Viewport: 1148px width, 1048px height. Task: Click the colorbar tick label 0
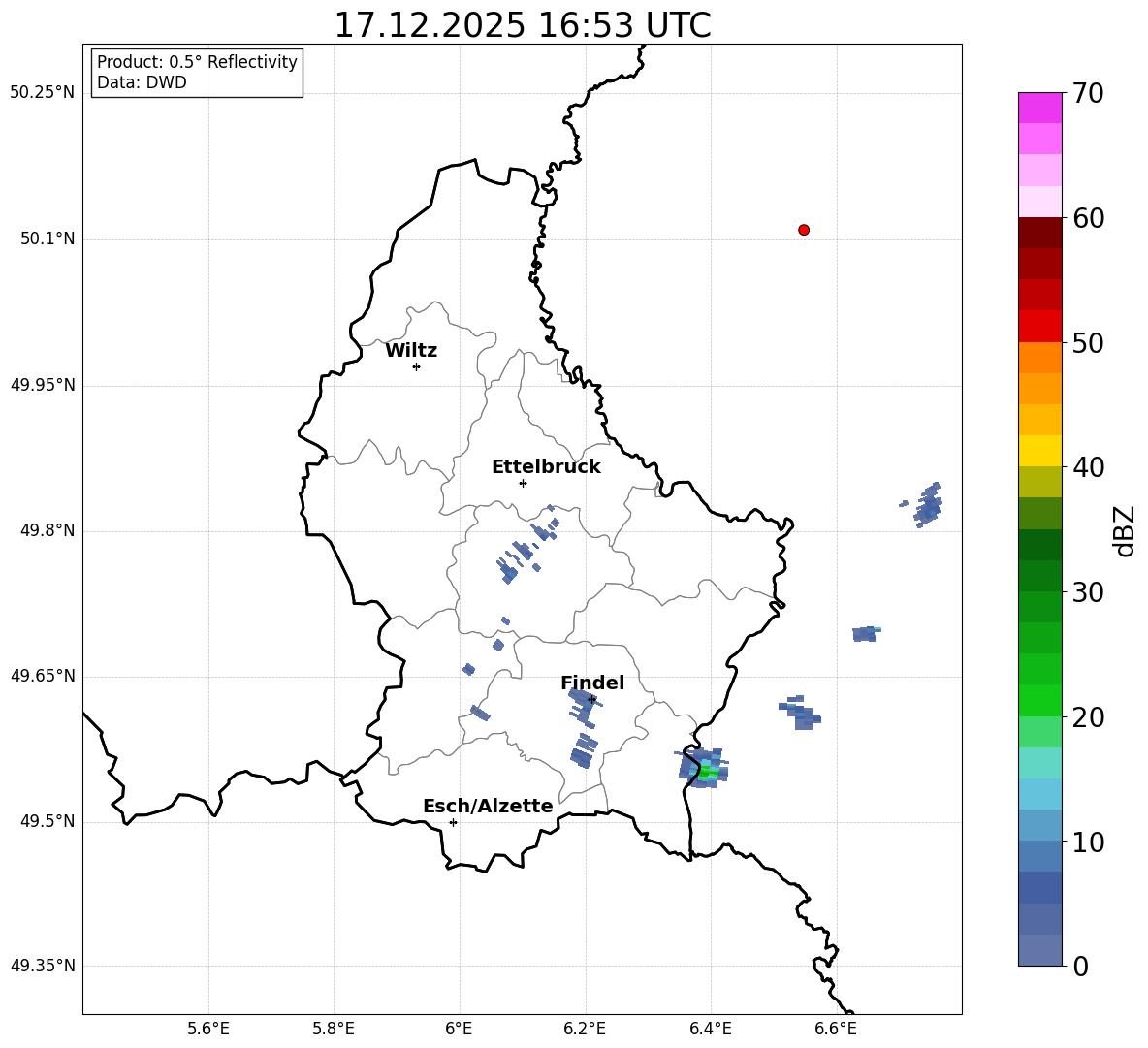tap(1081, 967)
